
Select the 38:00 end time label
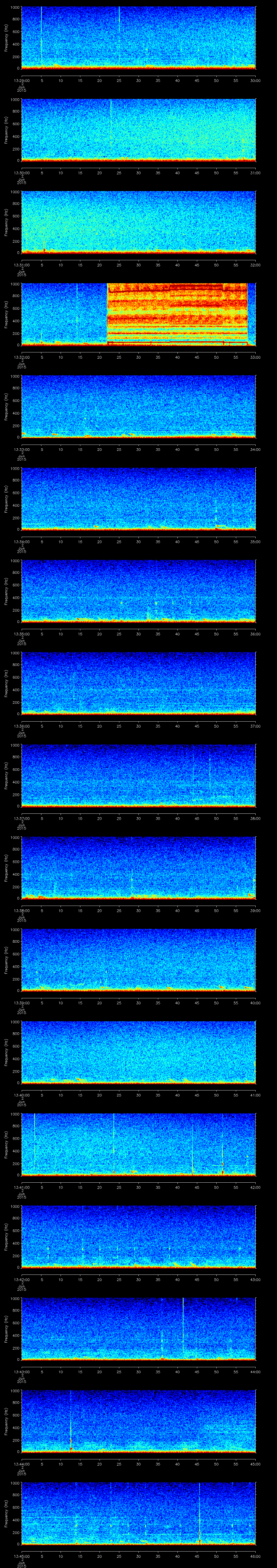tap(255, 818)
